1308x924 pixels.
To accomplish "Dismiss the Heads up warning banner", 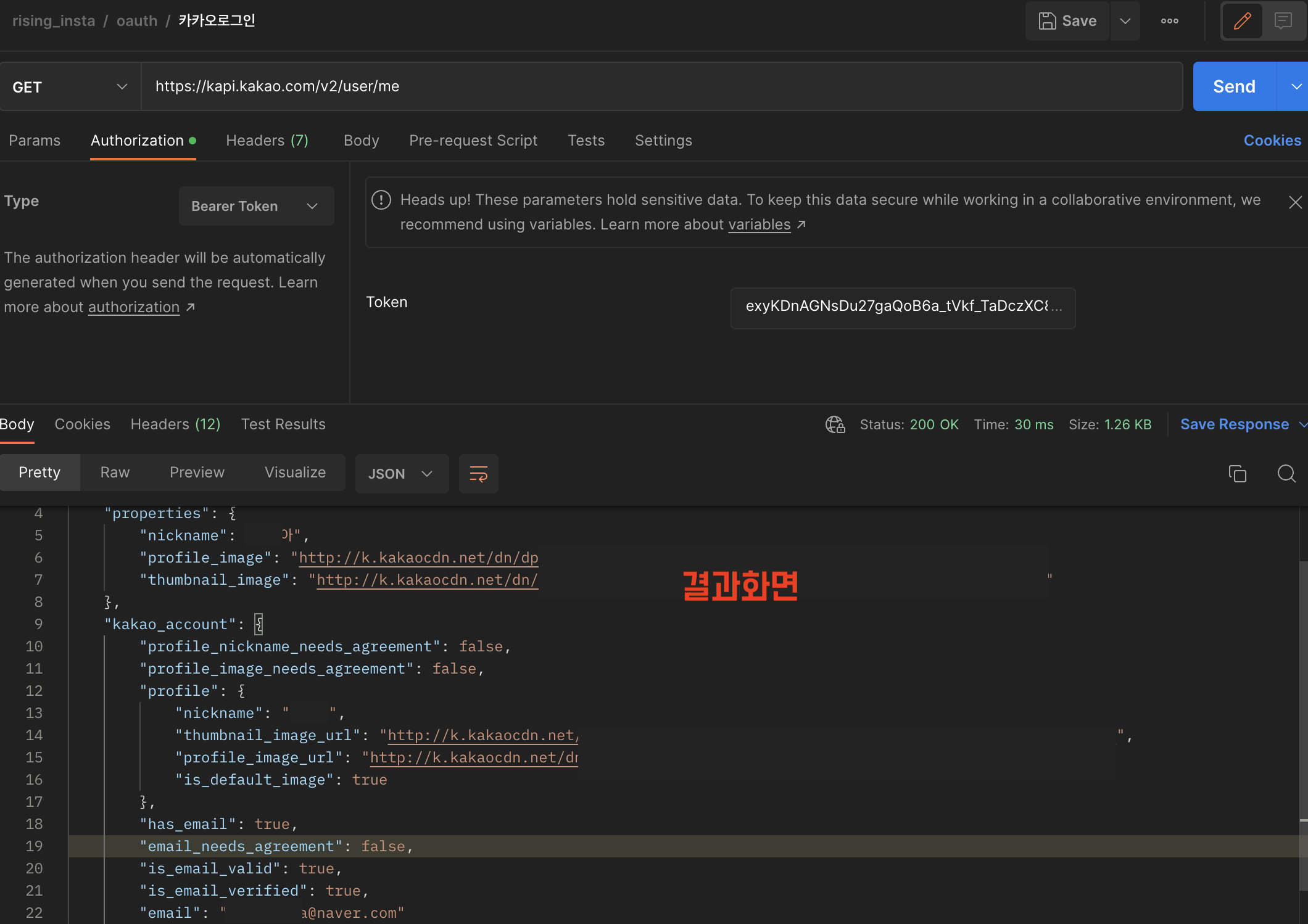I will [x=1295, y=202].
